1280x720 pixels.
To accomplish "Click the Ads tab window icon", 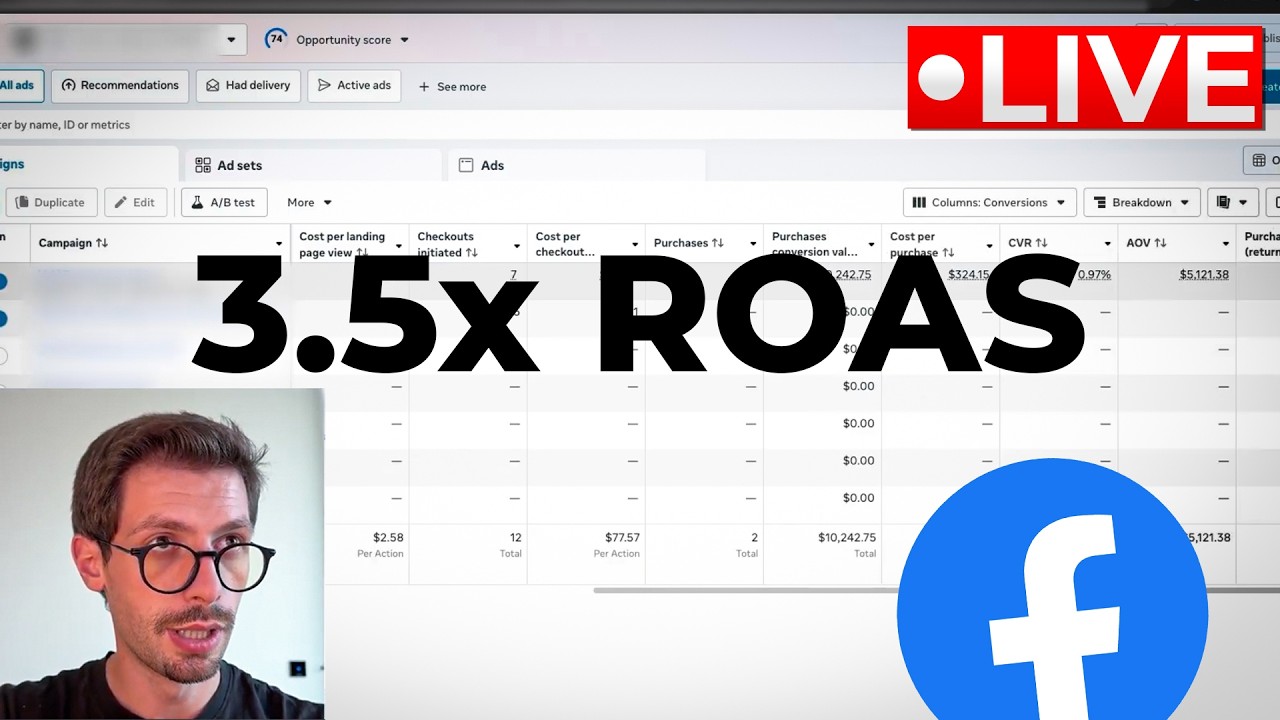I will coord(466,165).
